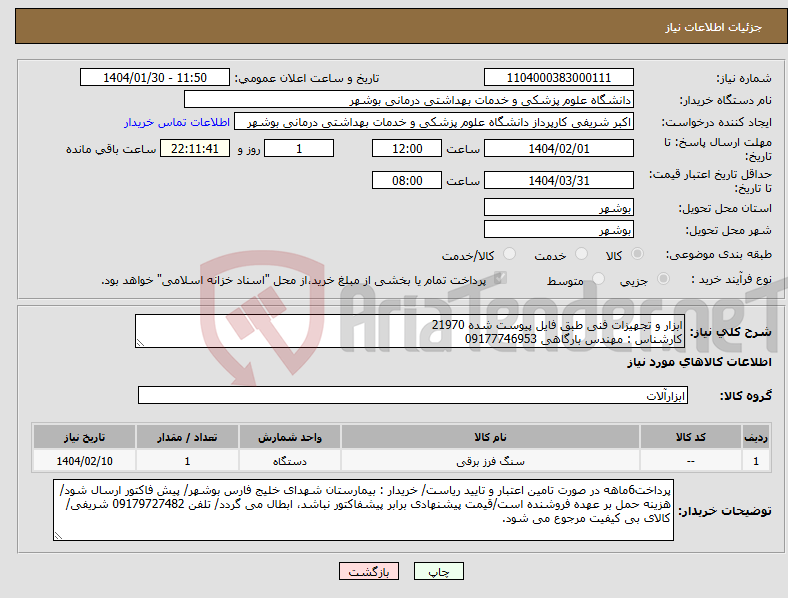Click the remaining days field showing 1
This screenshot has width=788, height=598.
[x=299, y=149]
